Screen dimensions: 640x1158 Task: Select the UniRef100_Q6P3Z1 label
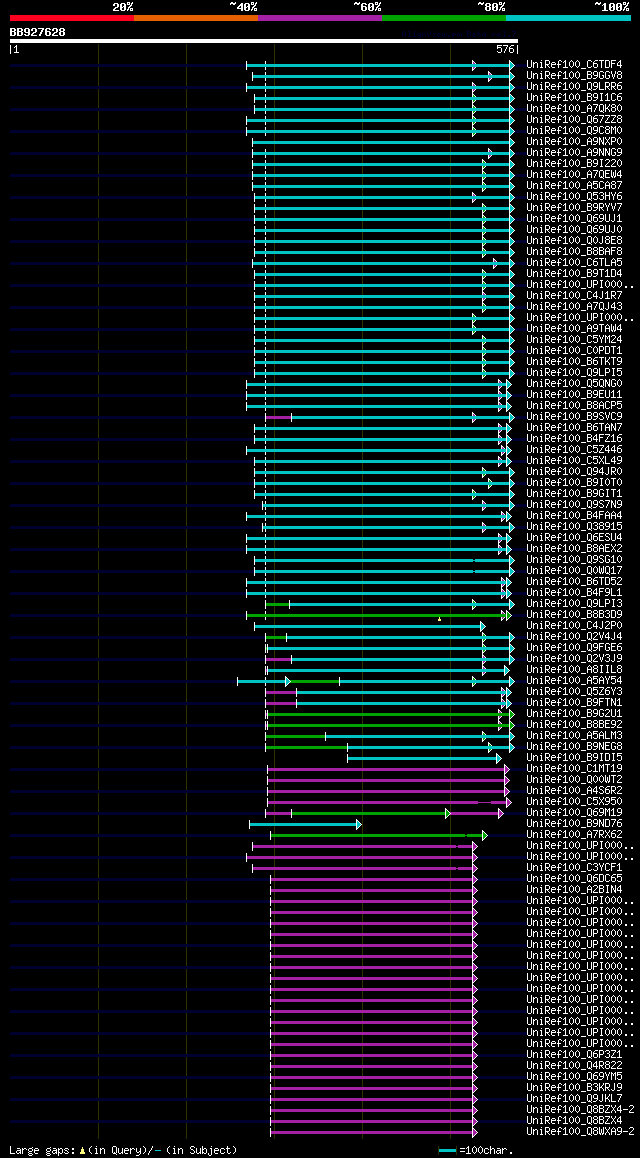pyautogui.click(x=574, y=1055)
